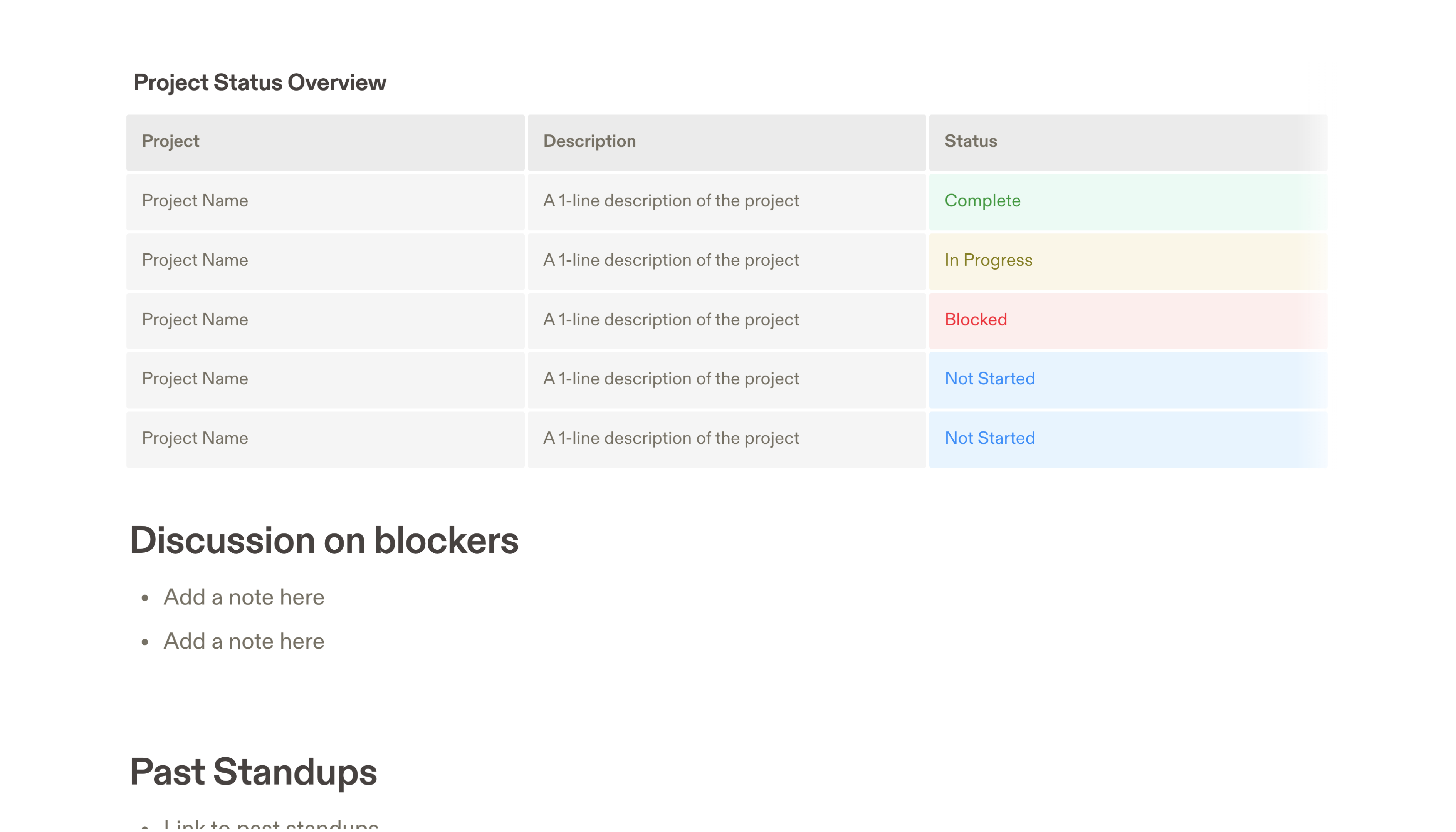The width and height of the screenshot is (1456, 832).
Task: Click the second "Add a note here" bullet
Action: pyautogui.click(x=244, y=641)
